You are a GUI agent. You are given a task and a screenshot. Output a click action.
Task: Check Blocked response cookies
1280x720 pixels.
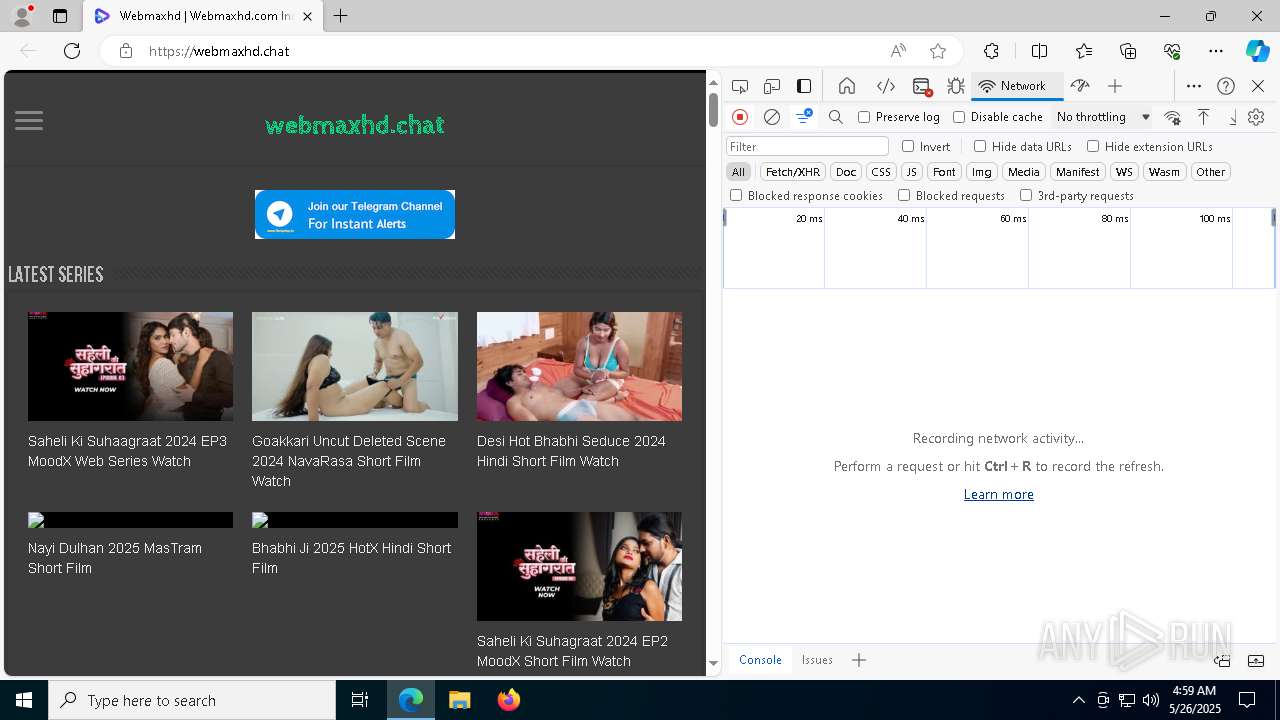(x=736, y=195)
